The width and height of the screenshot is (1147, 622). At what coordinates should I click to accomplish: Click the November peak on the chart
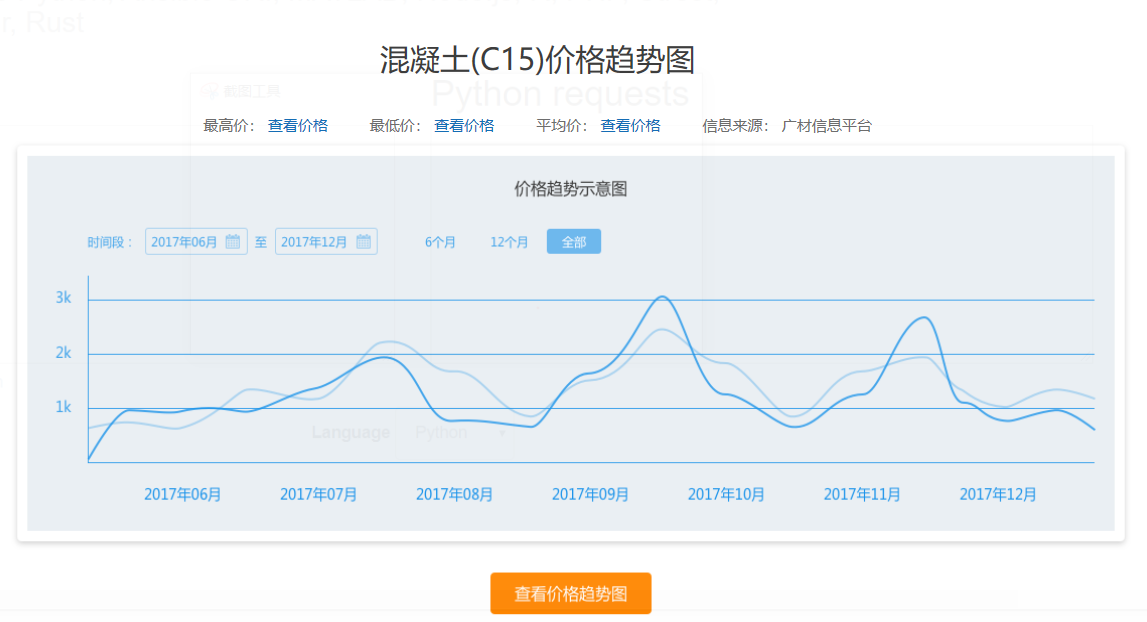pos(921,318)
